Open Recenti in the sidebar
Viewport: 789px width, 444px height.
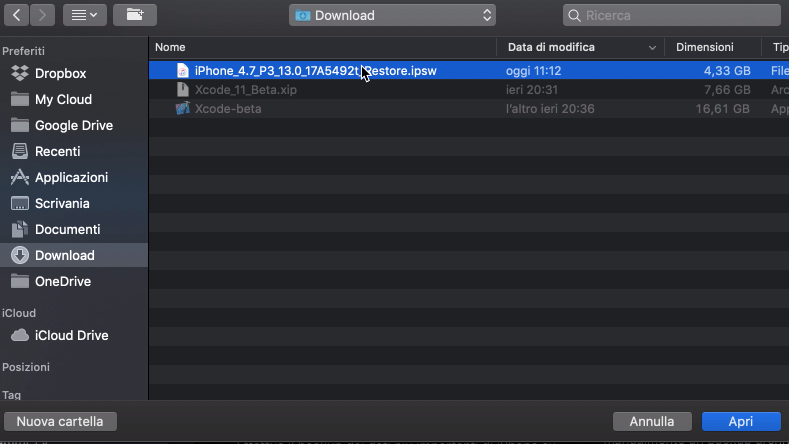(x=57, y=152)
